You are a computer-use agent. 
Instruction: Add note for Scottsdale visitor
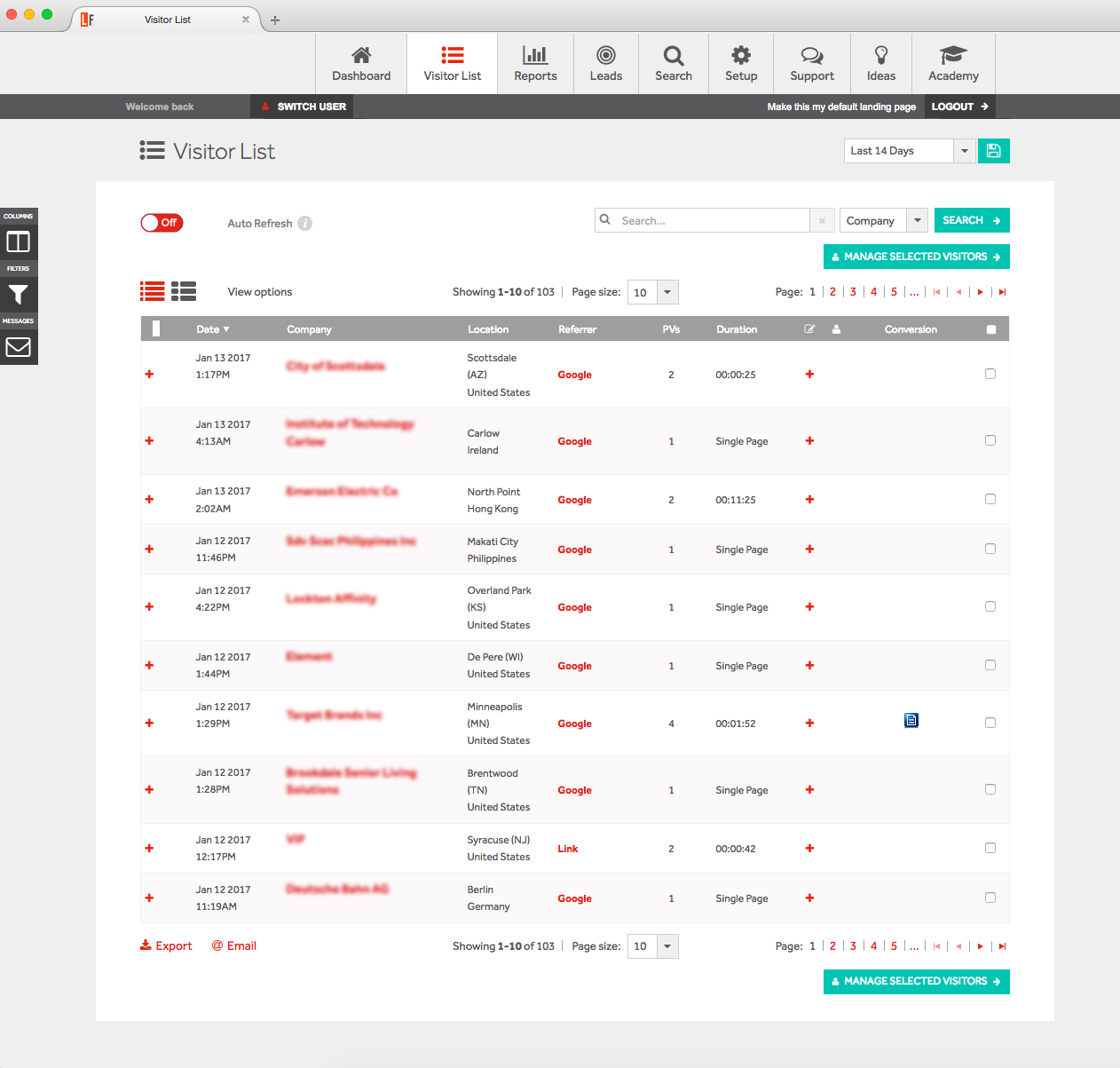(x=809, y=375)
